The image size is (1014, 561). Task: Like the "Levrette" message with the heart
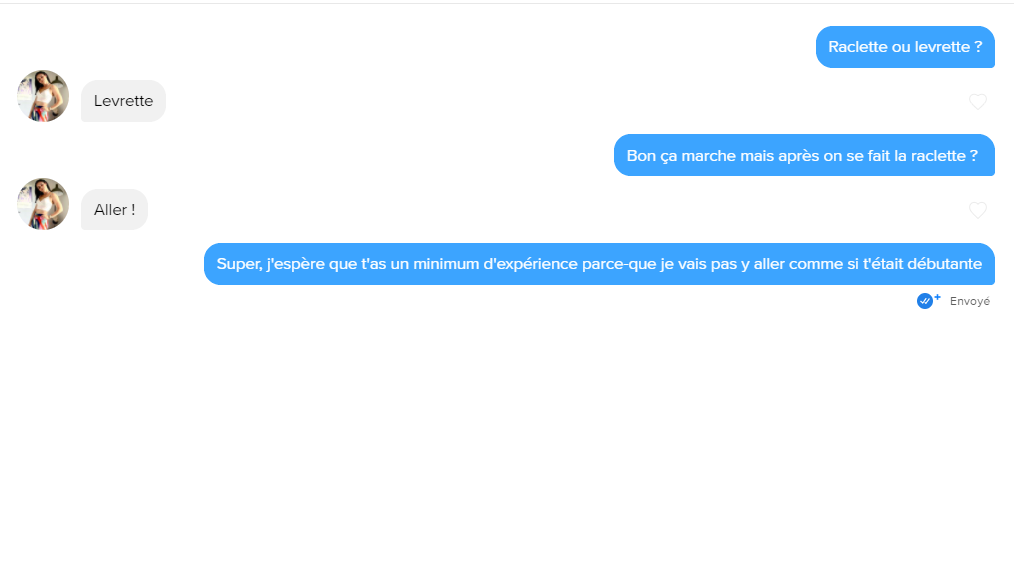click(x=978, y=101)
